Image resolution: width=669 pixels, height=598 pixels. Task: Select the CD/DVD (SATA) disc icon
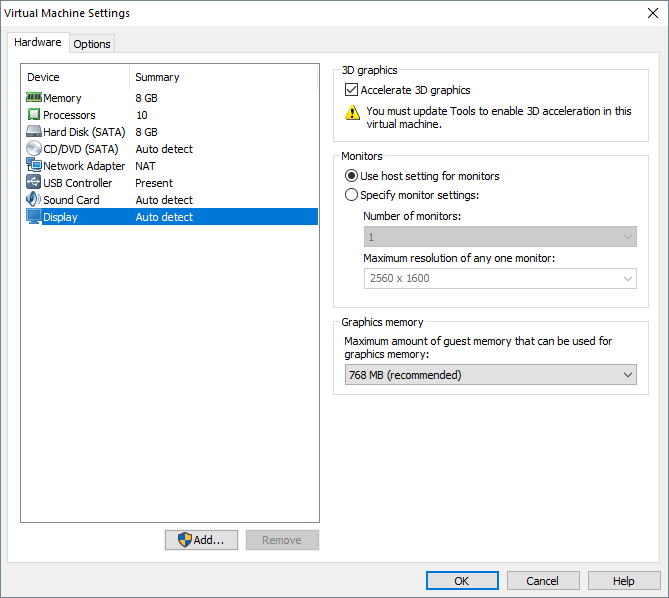click(x=33, y=149)
